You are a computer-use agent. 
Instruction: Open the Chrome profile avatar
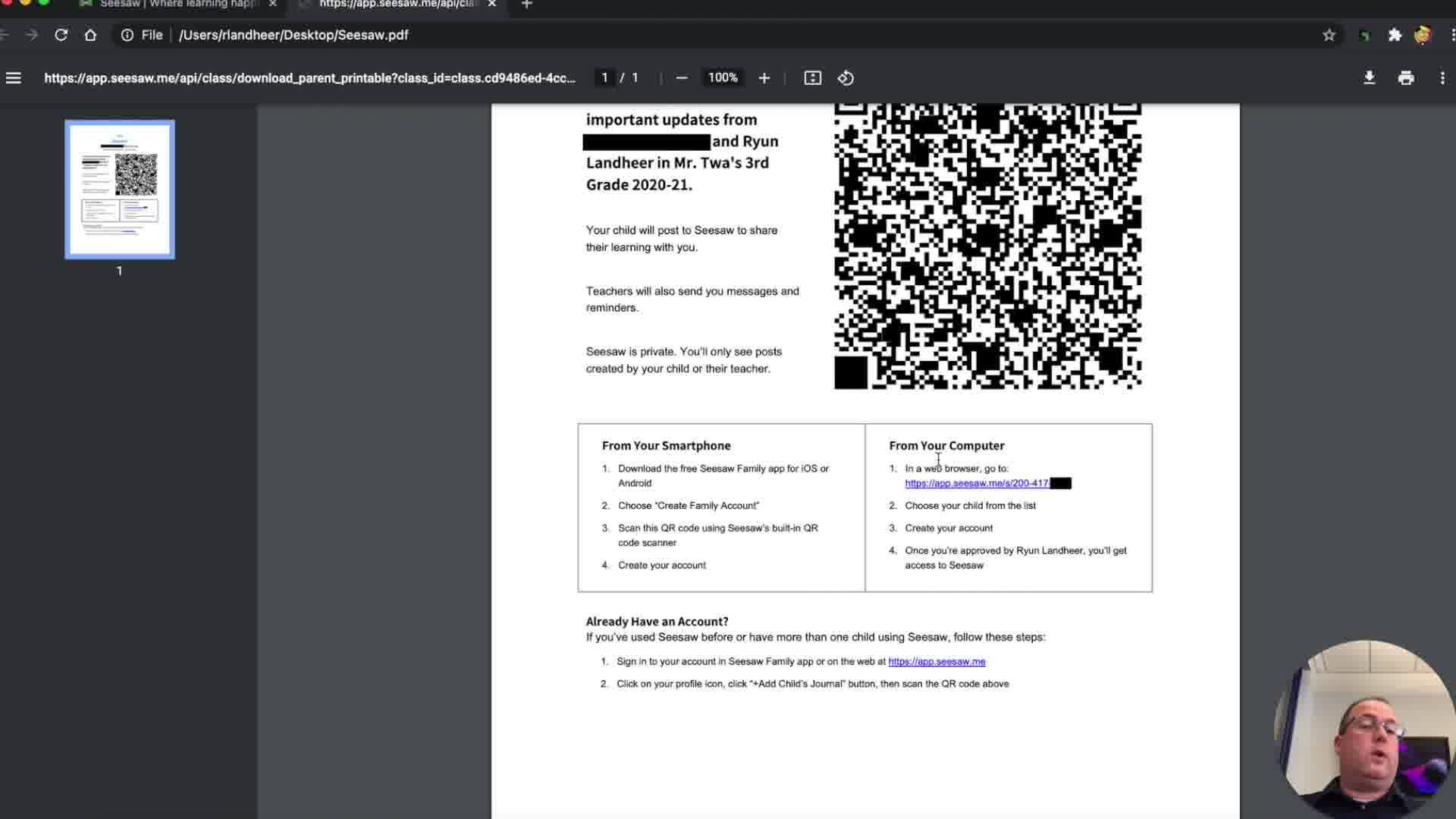pos(1423,35)
